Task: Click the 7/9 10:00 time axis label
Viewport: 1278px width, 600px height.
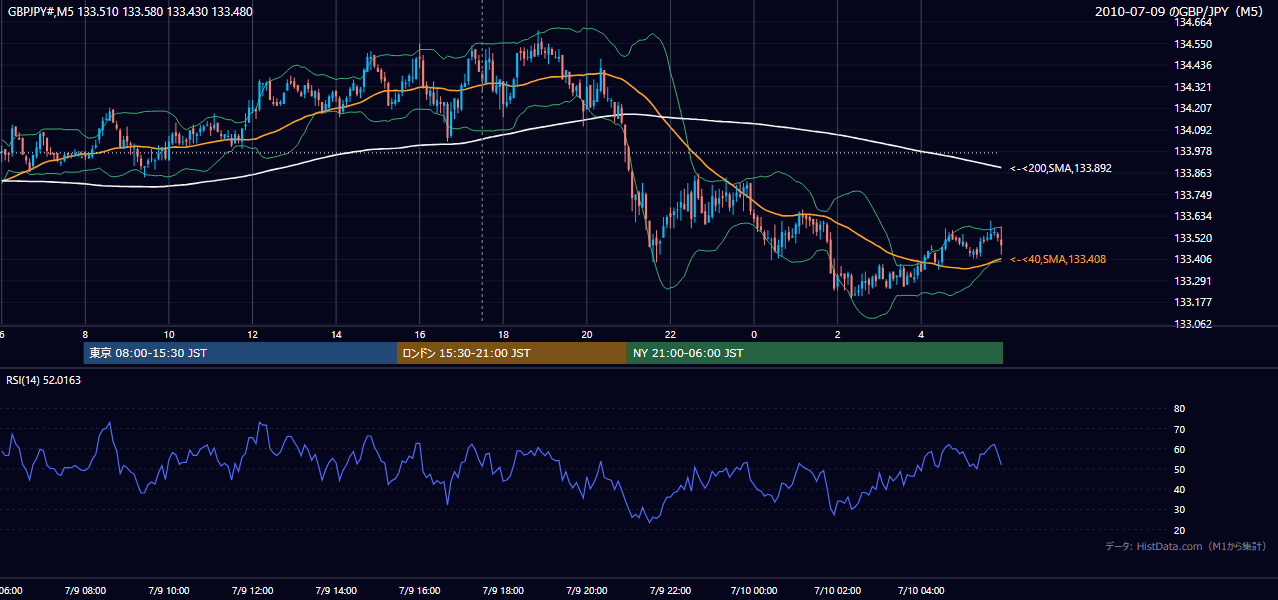Action: [x=168, y=591]
